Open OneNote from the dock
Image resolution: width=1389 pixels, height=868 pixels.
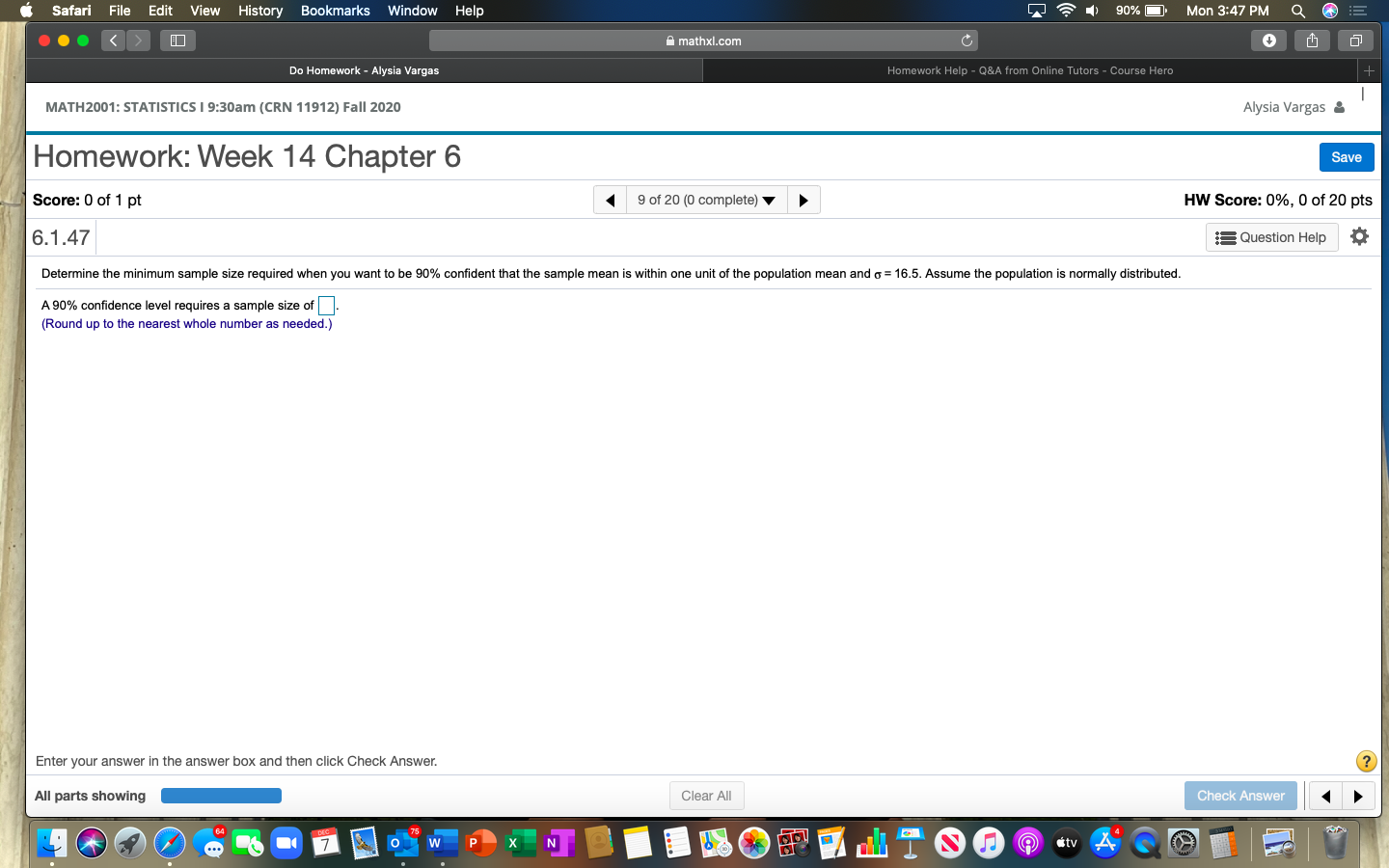pos(558,843)
